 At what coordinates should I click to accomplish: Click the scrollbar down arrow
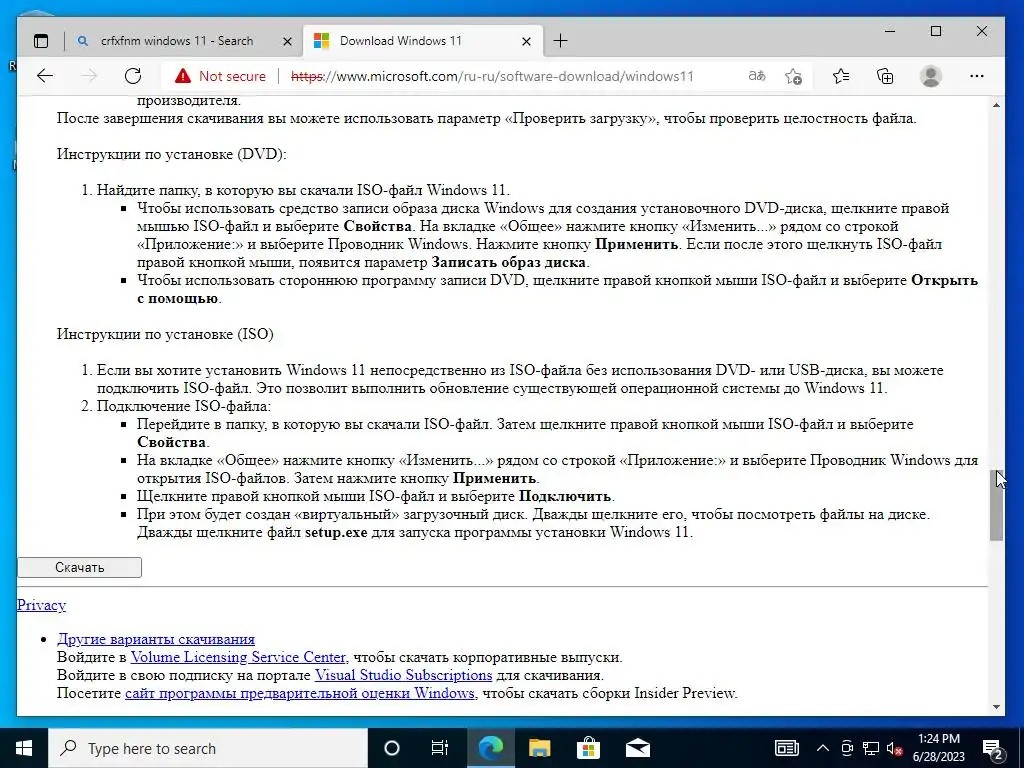tap(997, 707)
